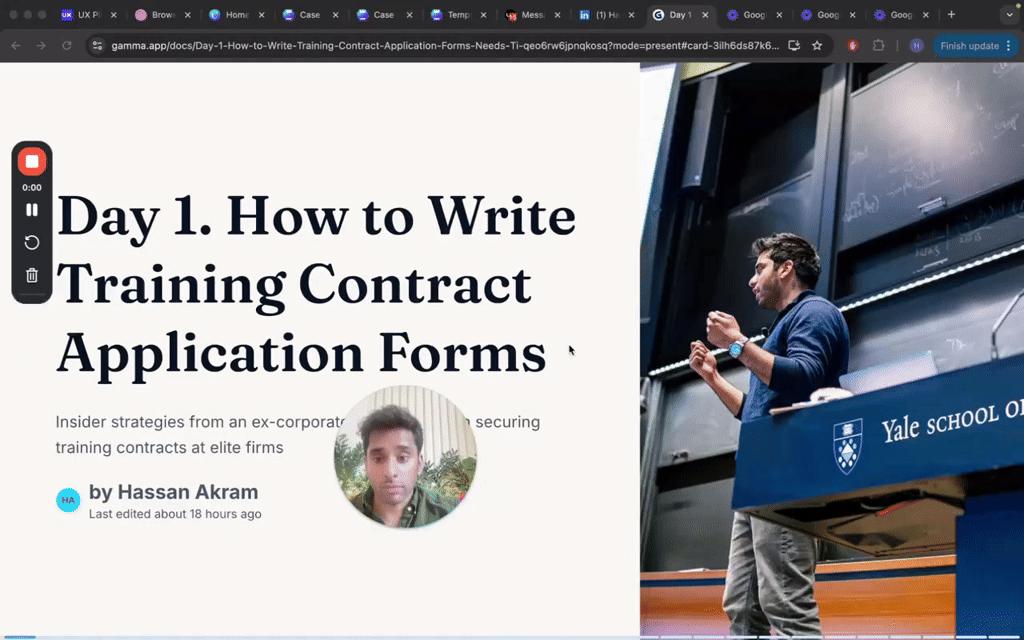Viewport: 1024px width, 640px height.
Task: Click the 'Last edited about 18 hours ago' text
Action: pos(175,514)
